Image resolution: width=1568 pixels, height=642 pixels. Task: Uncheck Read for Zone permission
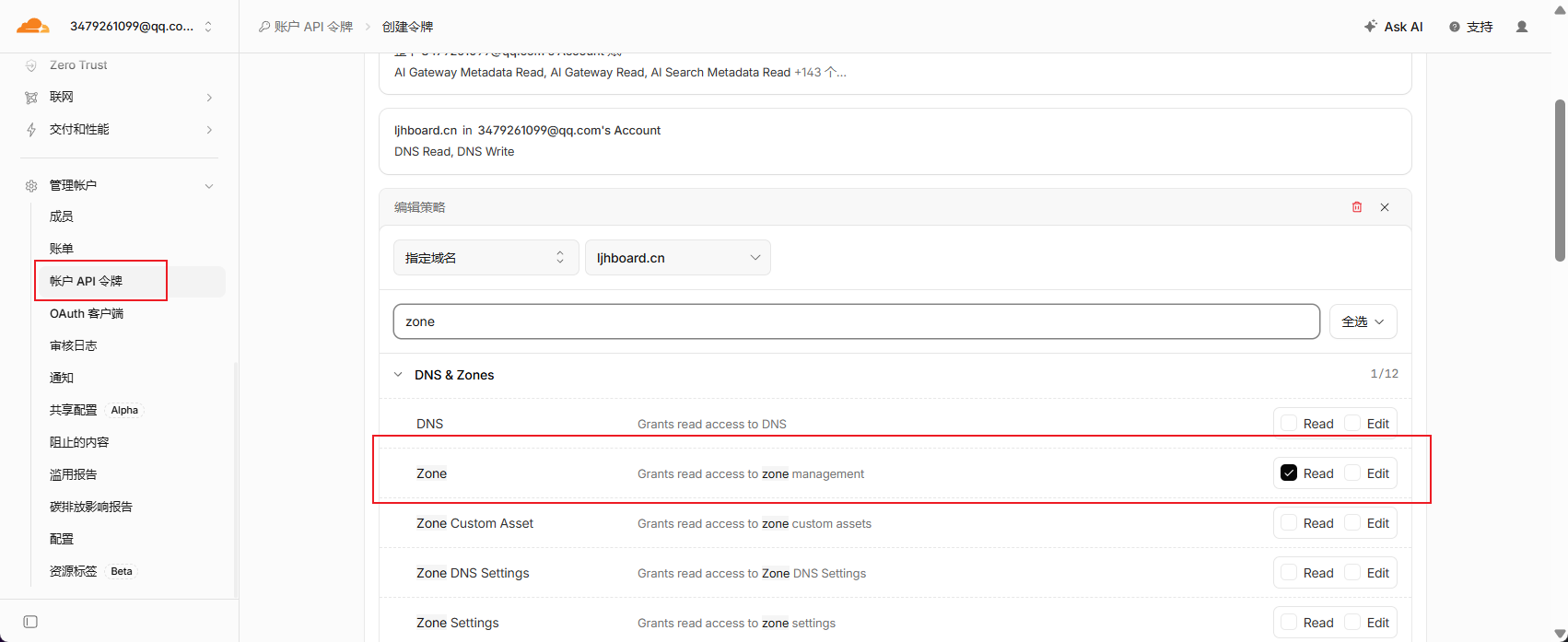(x=1289, y=473)
